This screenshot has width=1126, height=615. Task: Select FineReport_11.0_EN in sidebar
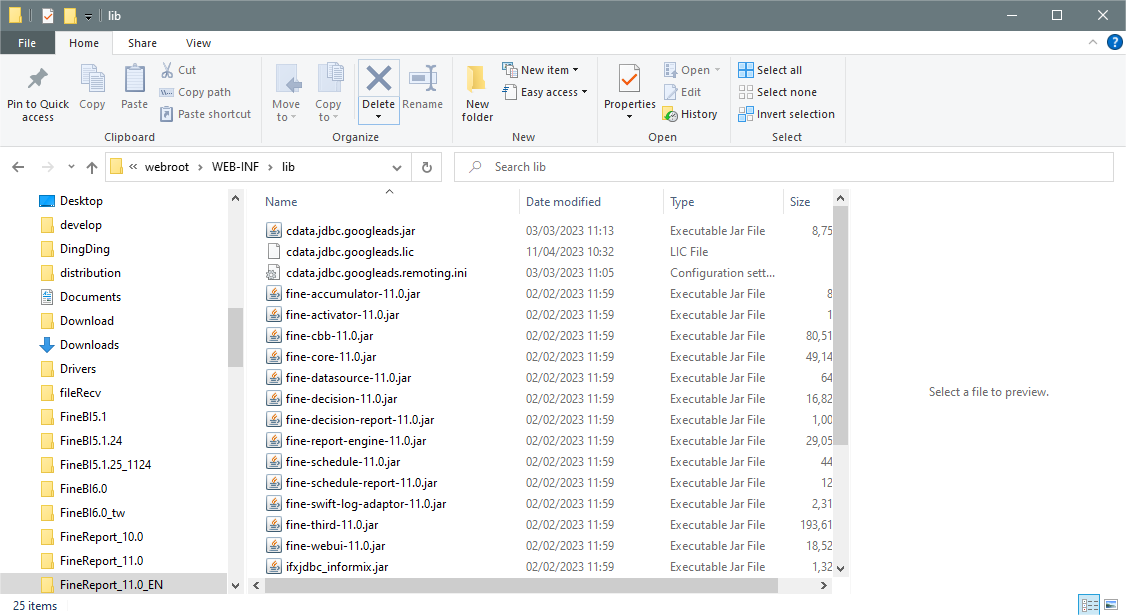click(x=111, y=584)
